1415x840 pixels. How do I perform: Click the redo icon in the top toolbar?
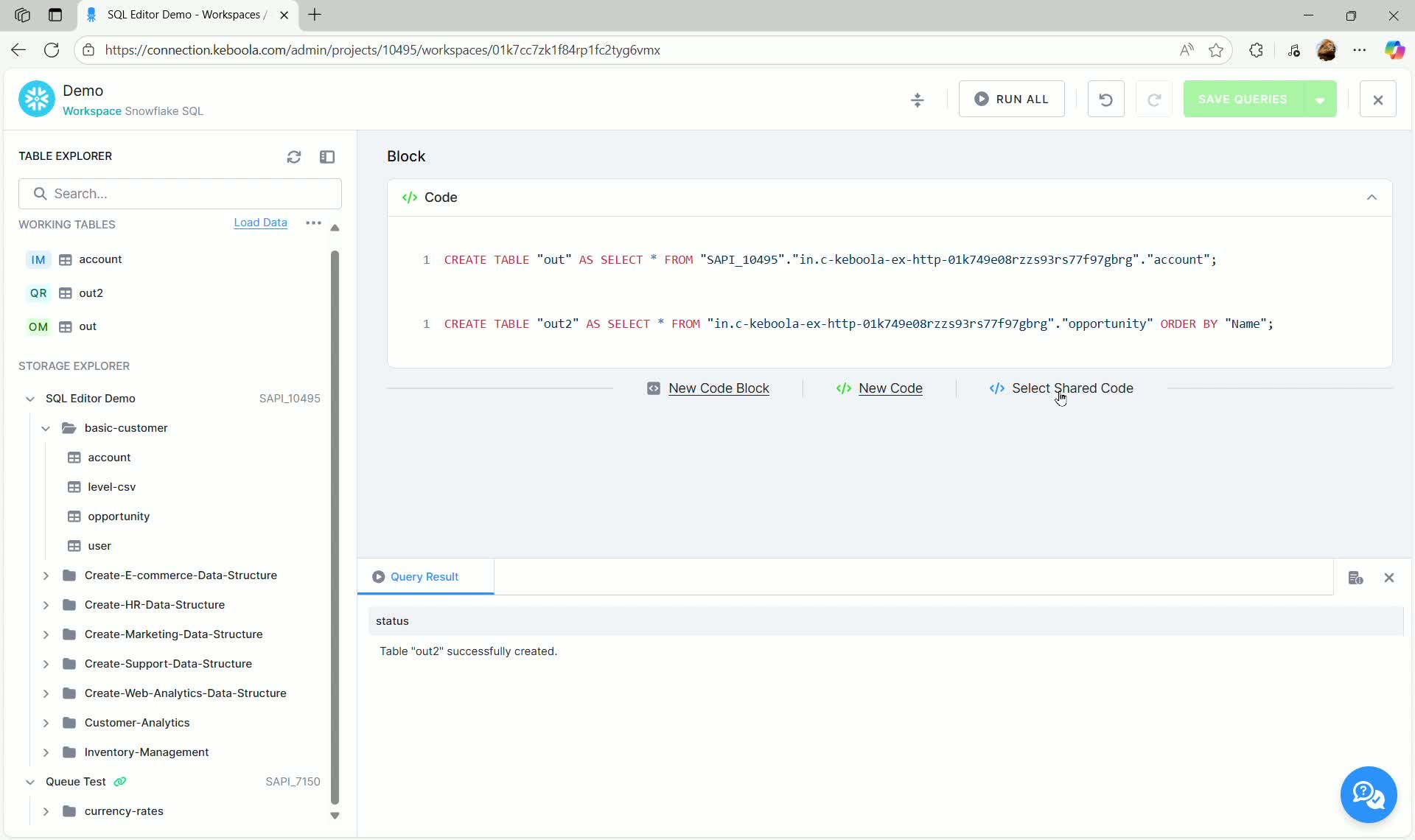pyautogui.click(x=1154, y=99)
